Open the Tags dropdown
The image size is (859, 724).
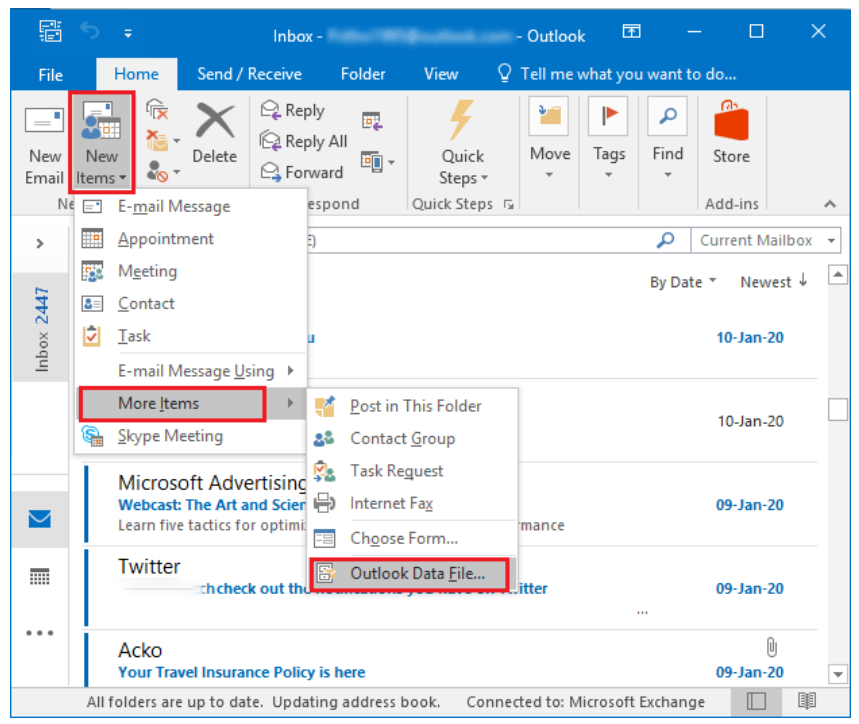[609, 139]
